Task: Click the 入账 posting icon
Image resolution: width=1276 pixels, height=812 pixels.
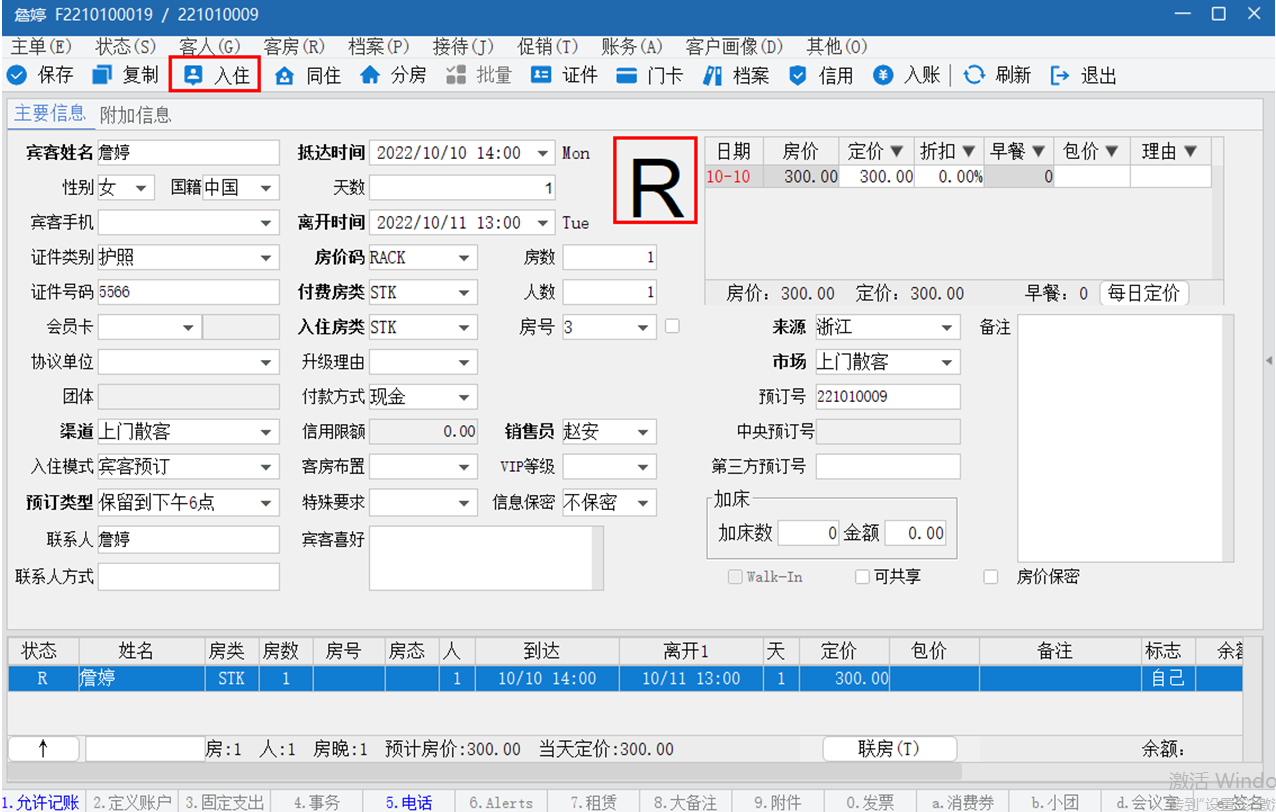Action: [x=882, y=76]
